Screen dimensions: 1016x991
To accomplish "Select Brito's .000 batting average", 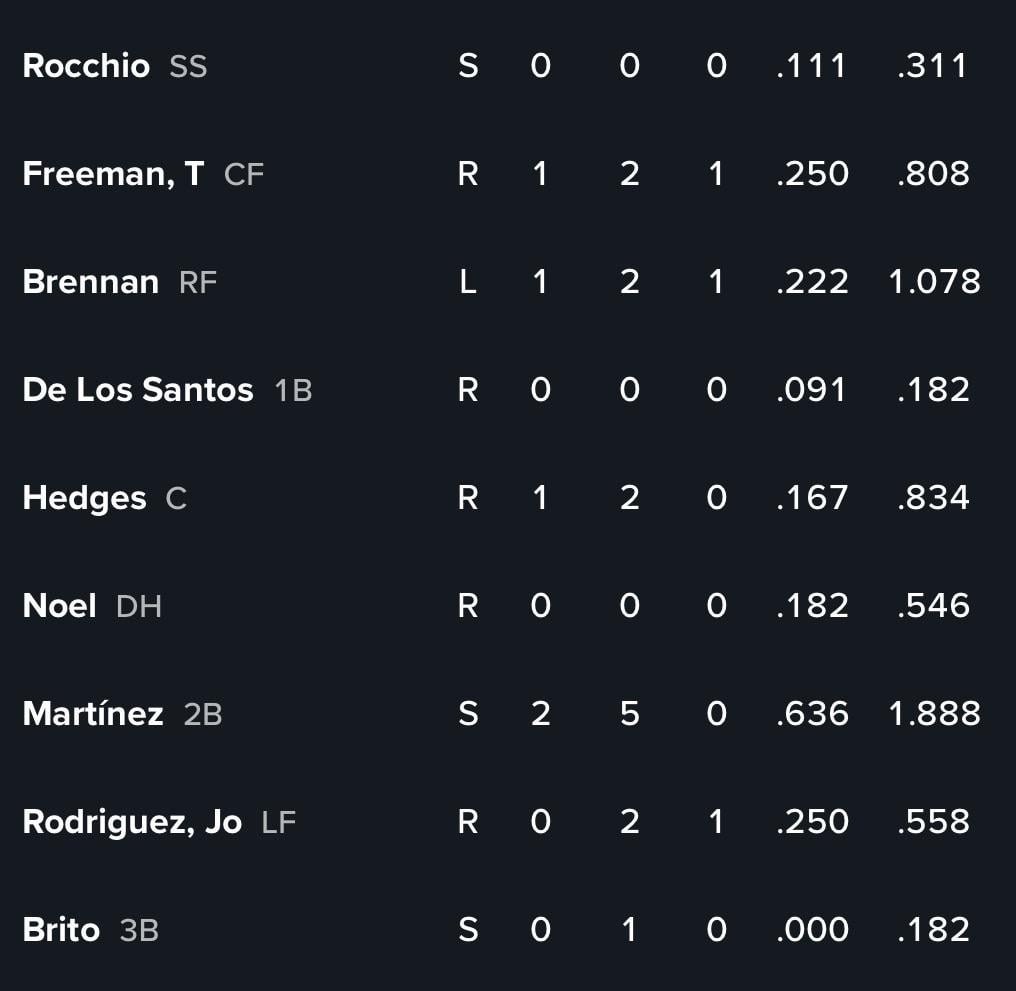I will tap(813, 929).
